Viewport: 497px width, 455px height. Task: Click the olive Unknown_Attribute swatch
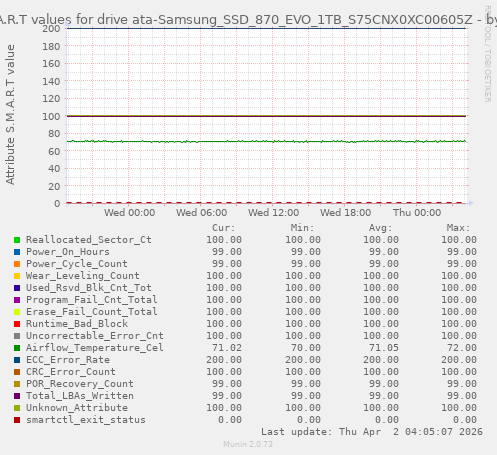pos(17,408)
